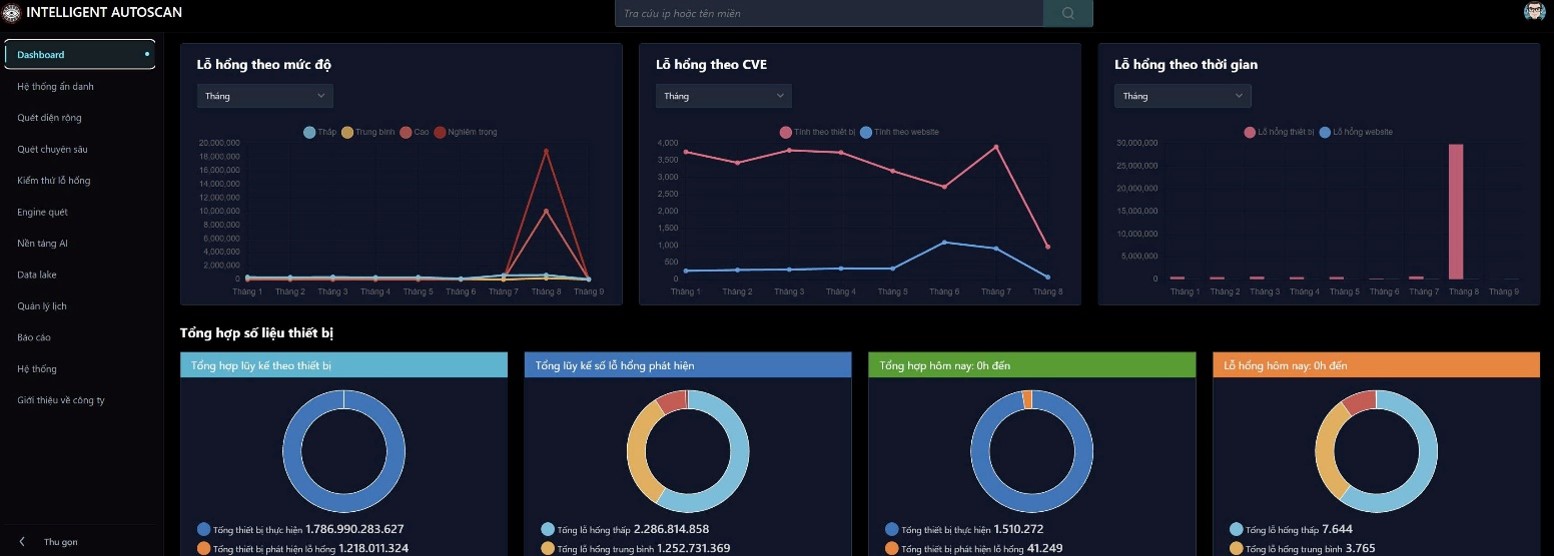Click orange swatch beside 1.218.011.324
The height and width of the screenshot is (556, 1554).
204,548
